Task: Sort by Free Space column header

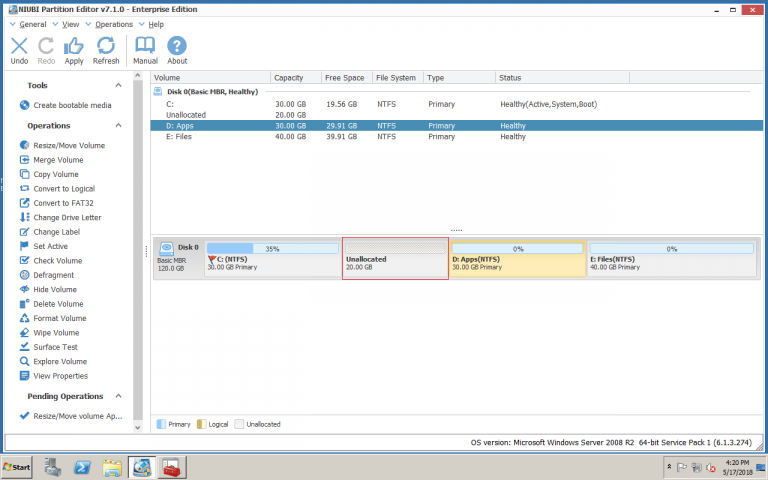Action: pos(347,77)
